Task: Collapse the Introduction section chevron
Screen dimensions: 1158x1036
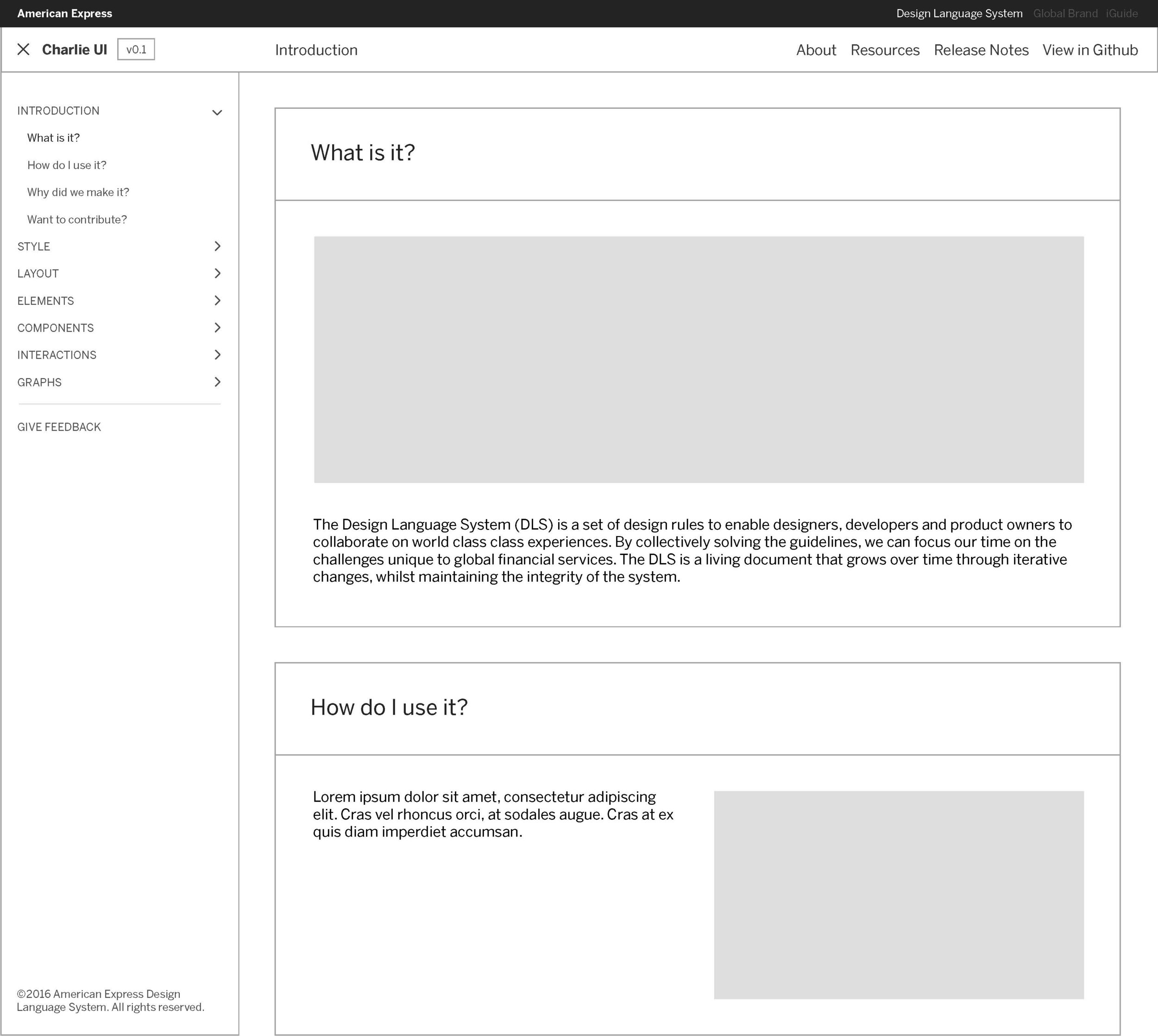Action: coord(217,112)
